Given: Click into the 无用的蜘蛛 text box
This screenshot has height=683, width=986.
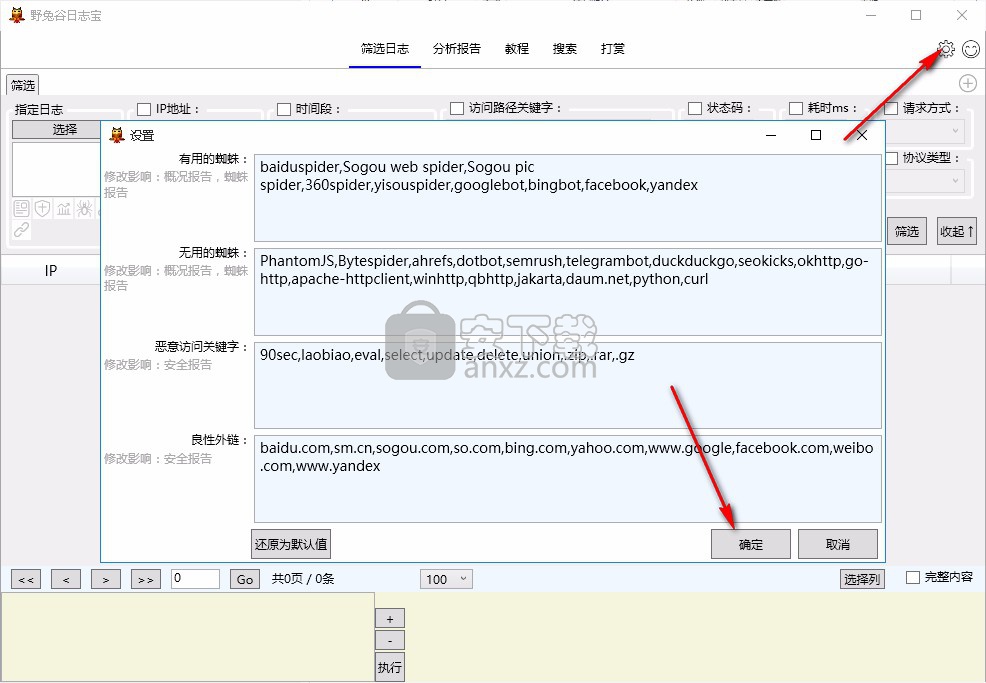Looking at the screenshot, I should (x=568, y=292).
